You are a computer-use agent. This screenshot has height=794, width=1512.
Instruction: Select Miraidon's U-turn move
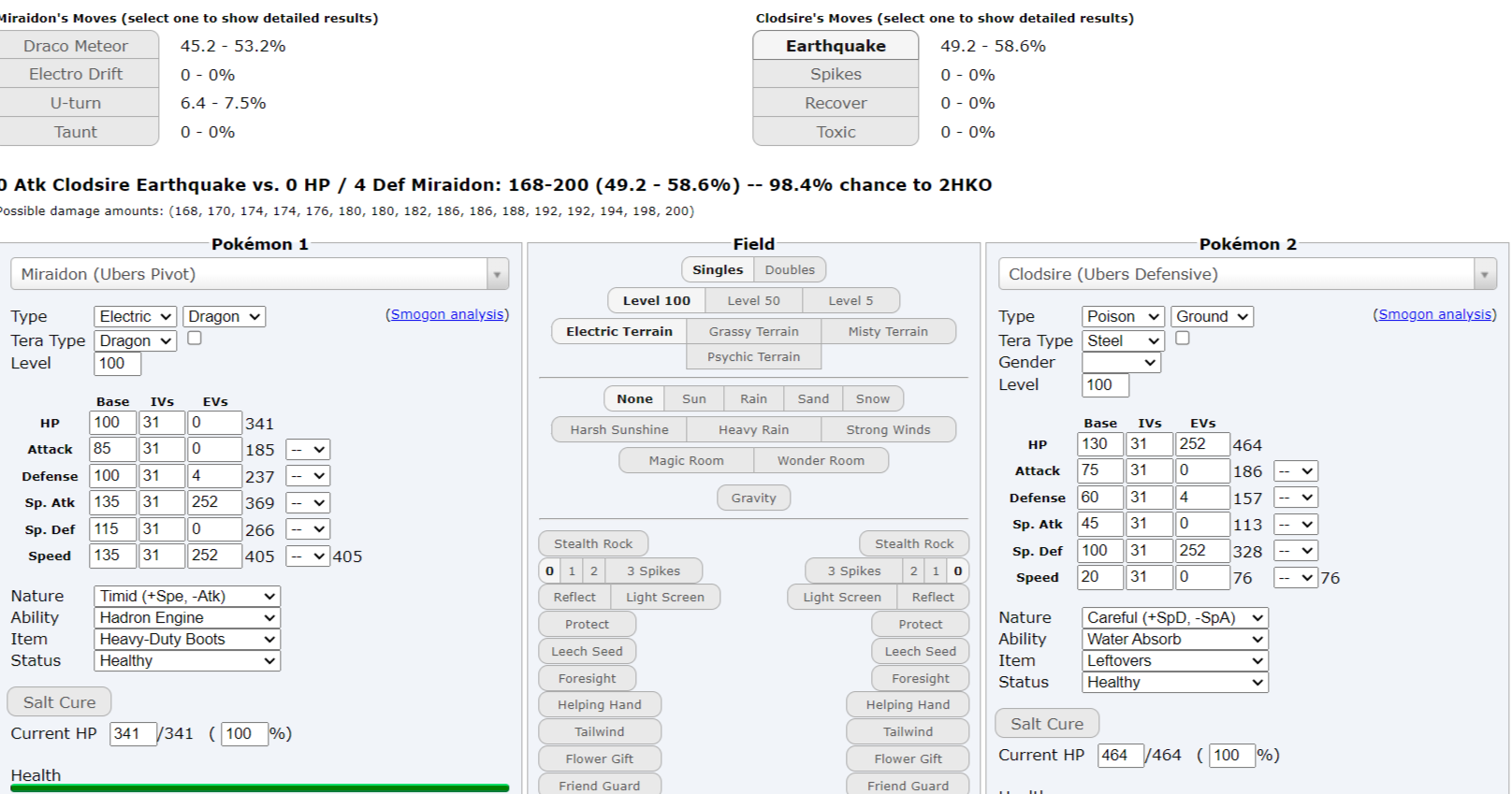[77, 103]
